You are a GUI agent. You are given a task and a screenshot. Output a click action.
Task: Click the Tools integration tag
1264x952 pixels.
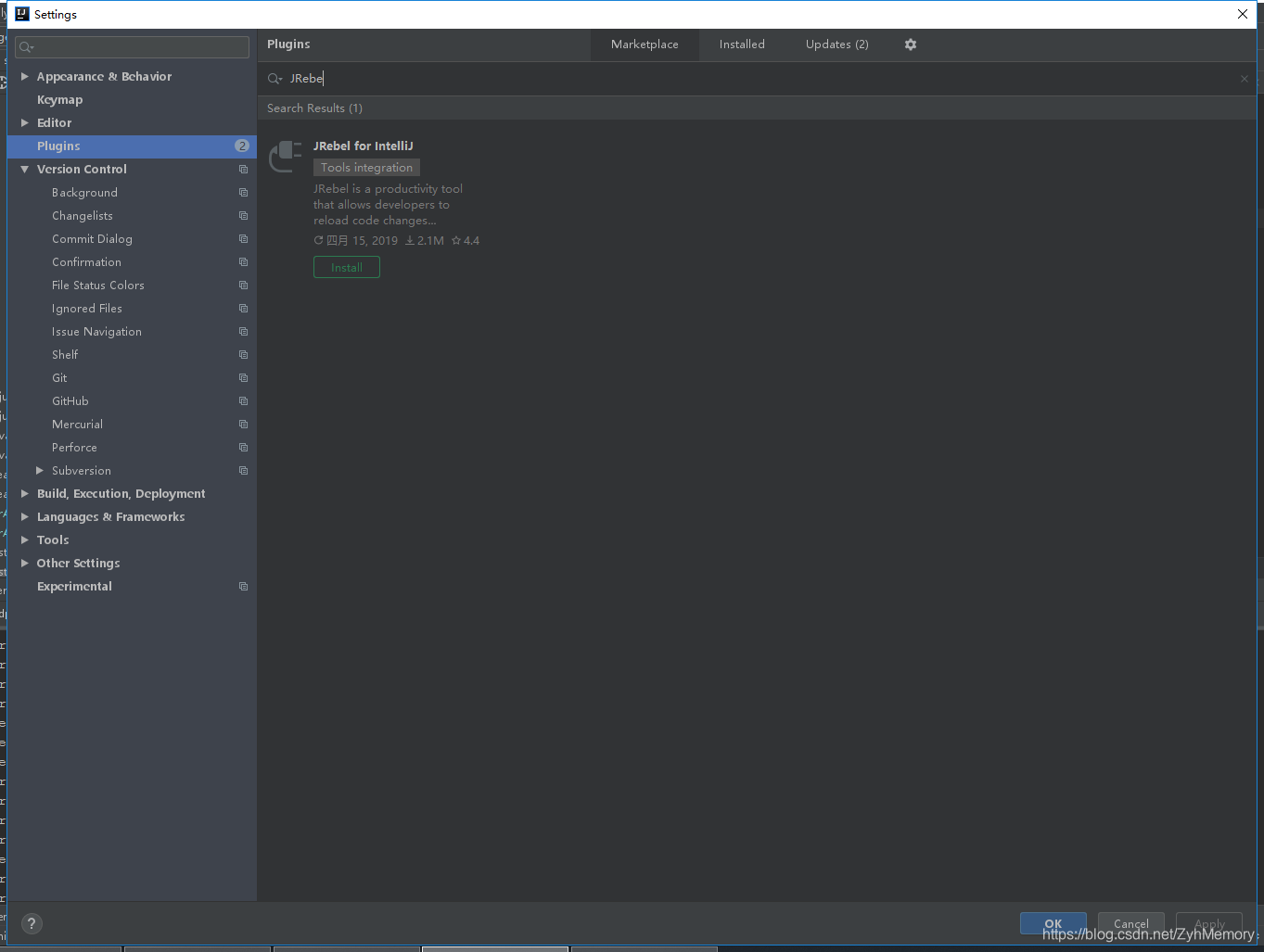click(x=366, y=168)
